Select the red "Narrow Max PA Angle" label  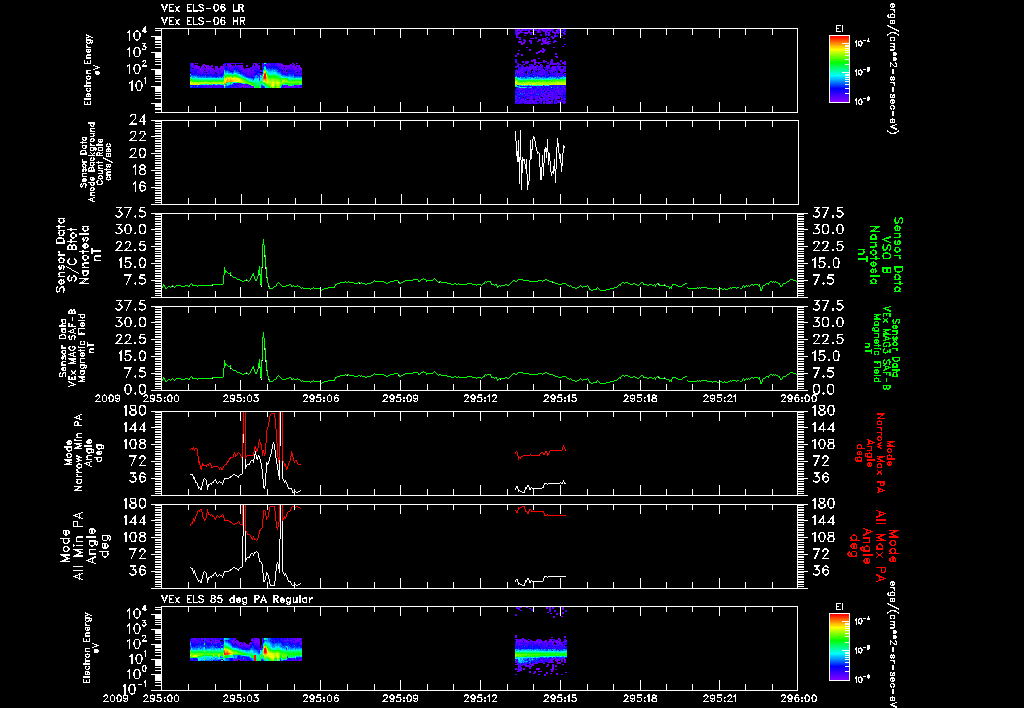(x=875, y=452)
